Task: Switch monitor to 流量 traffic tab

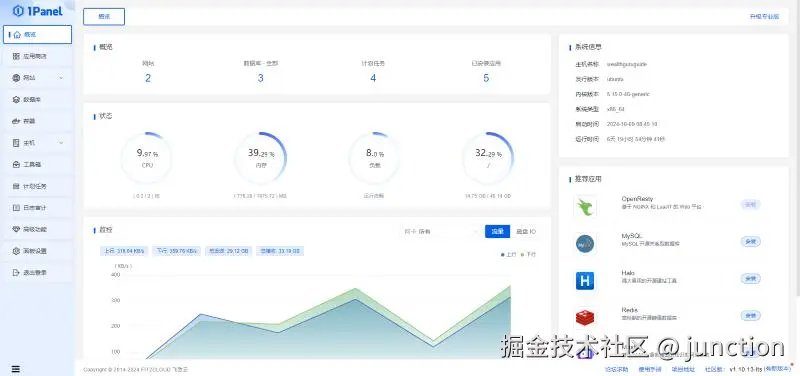Action: [497, 232]
